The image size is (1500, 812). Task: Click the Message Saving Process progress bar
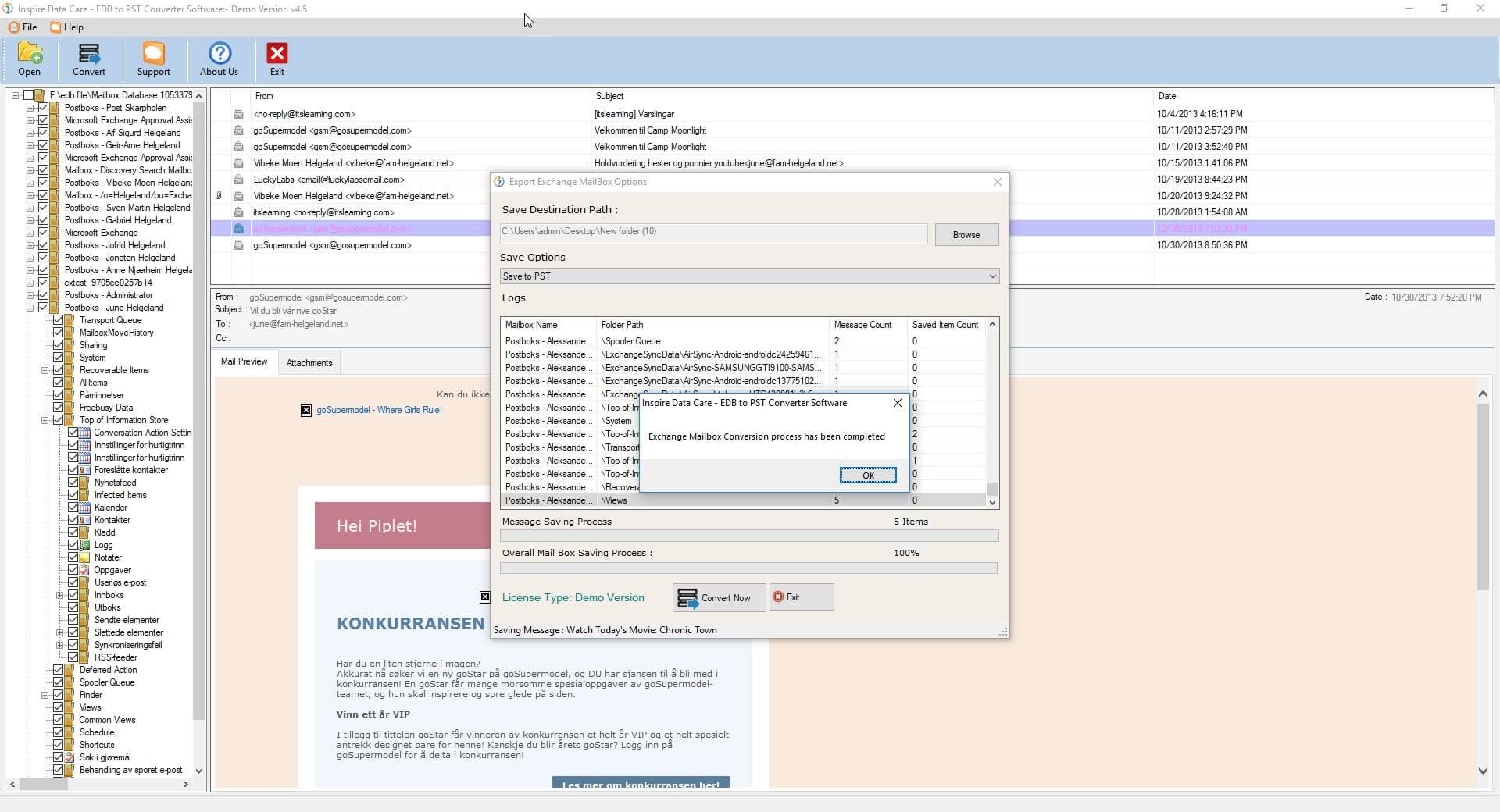[x=749, y=536]
